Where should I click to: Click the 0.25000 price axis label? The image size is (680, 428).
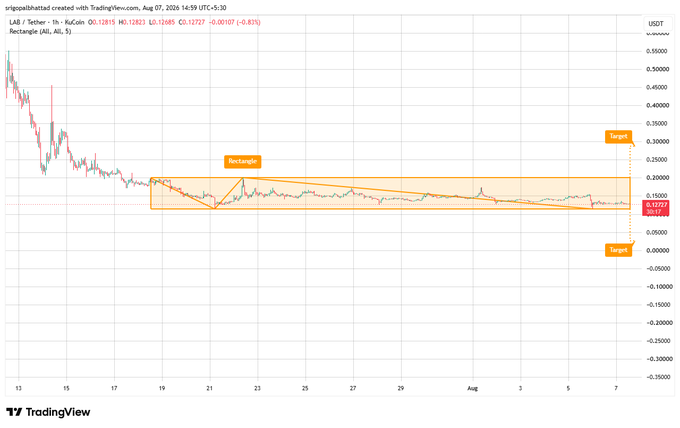click(x=657, y=160)
